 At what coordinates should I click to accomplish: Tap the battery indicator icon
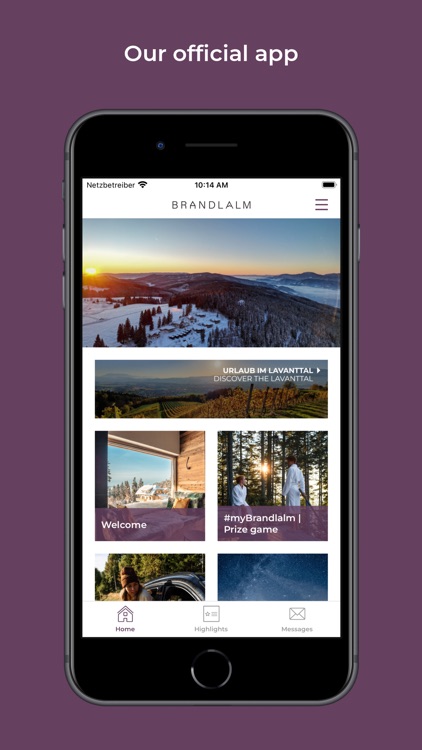(329, 185)
